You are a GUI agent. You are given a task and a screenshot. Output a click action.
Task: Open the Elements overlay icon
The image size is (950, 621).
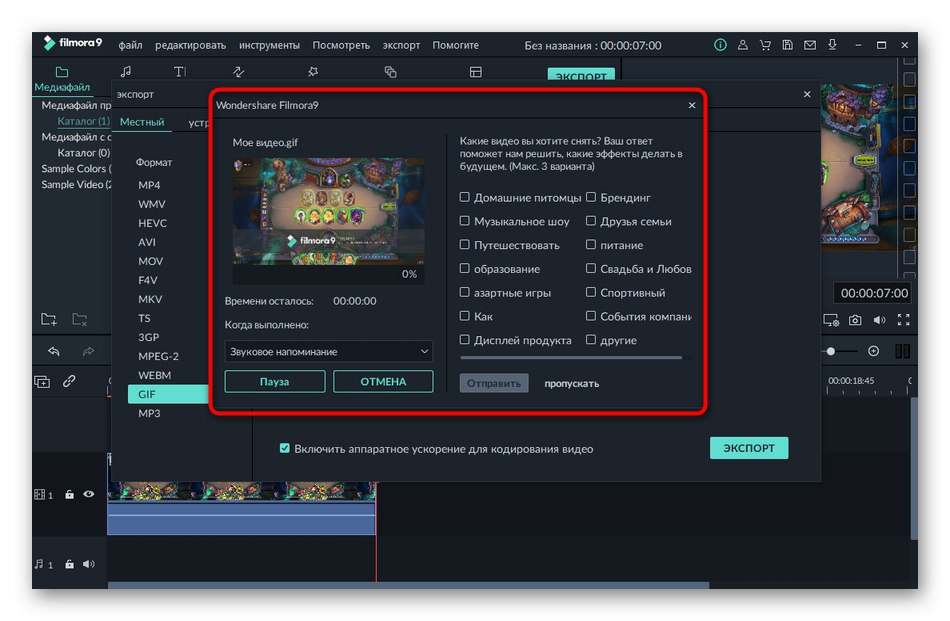point(390,71)
